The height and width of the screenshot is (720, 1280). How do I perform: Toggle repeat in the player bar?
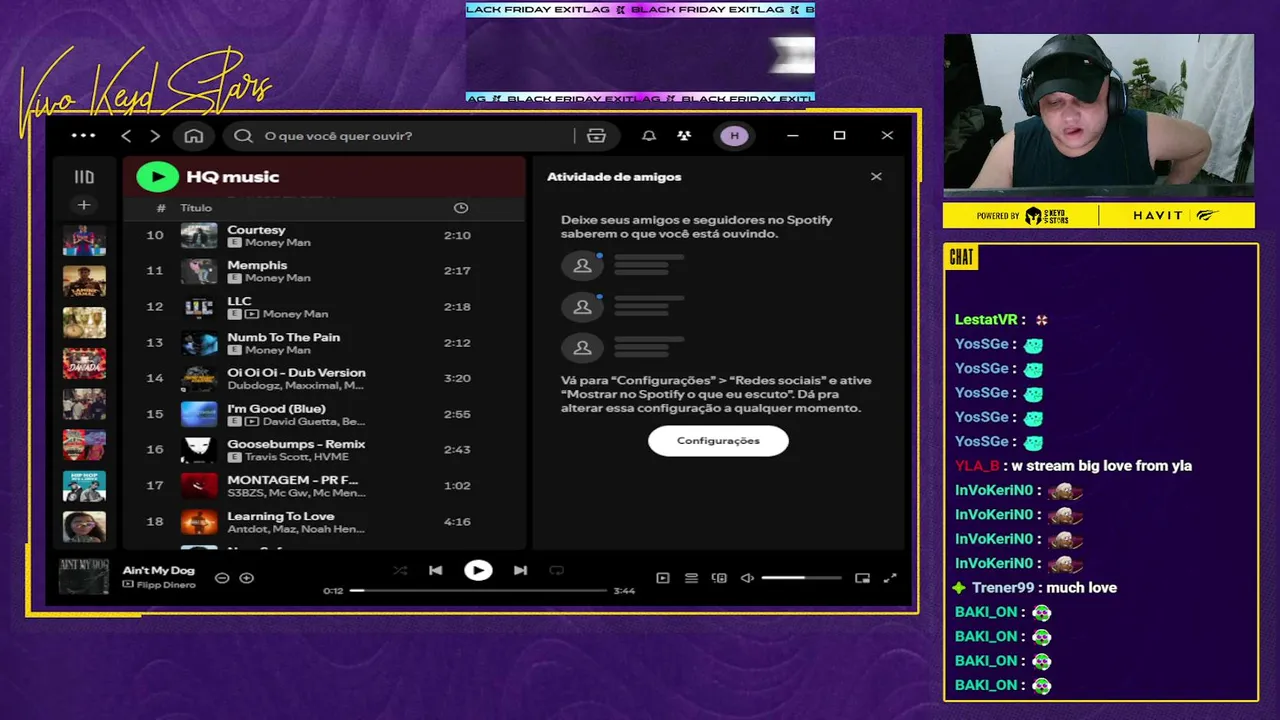557,571
